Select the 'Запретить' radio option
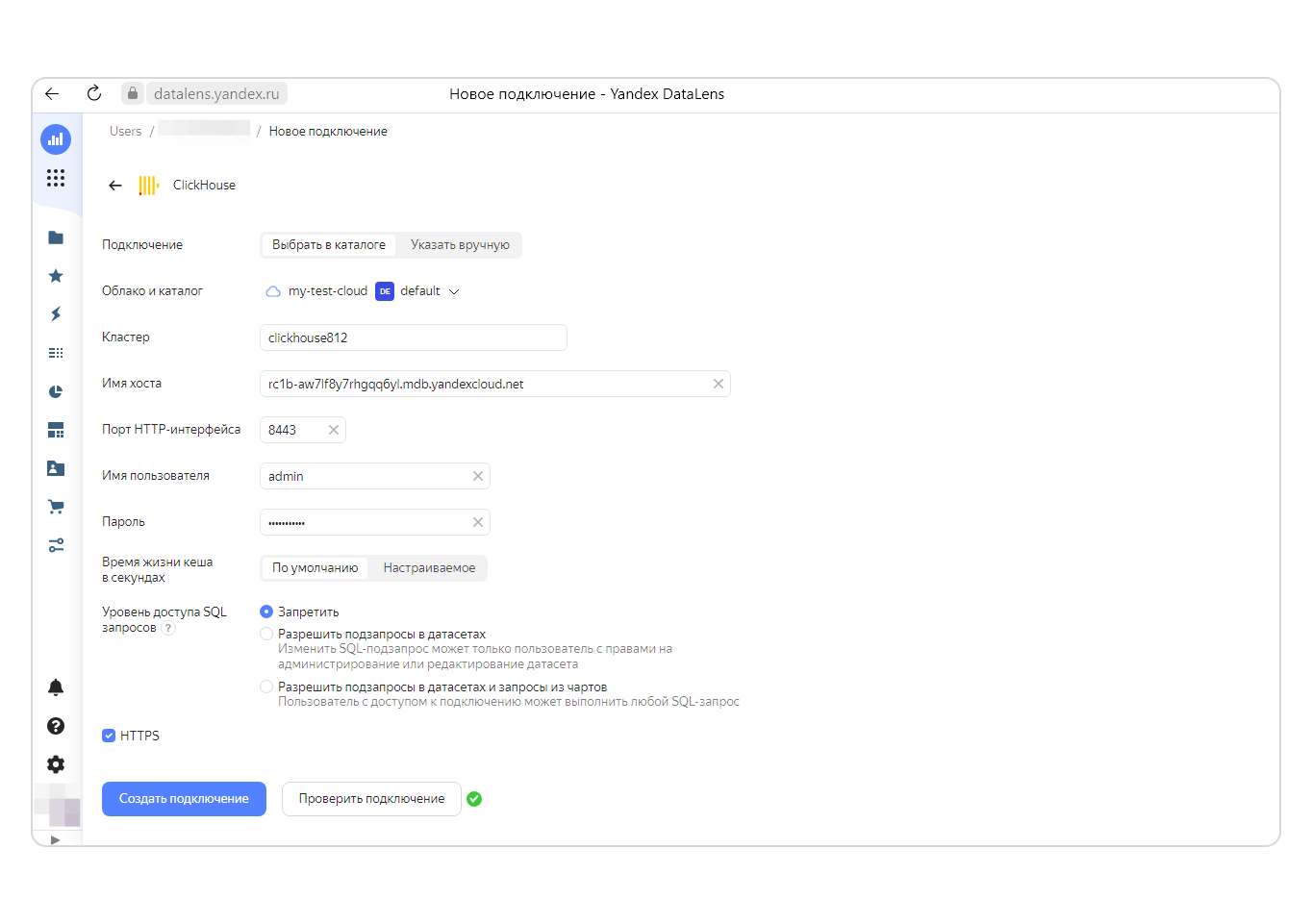The height and width of the screenshot is (924, 1312). [x=266, y=612]
